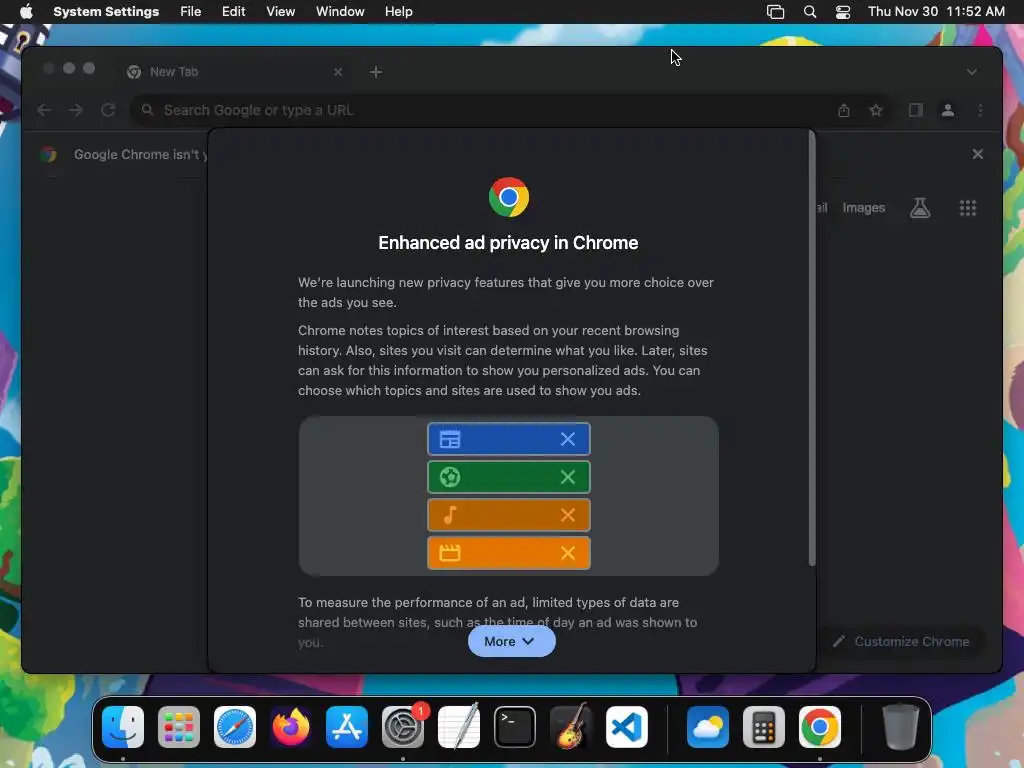
Task: Open App Store from the dock
Action: click(347, 726)
